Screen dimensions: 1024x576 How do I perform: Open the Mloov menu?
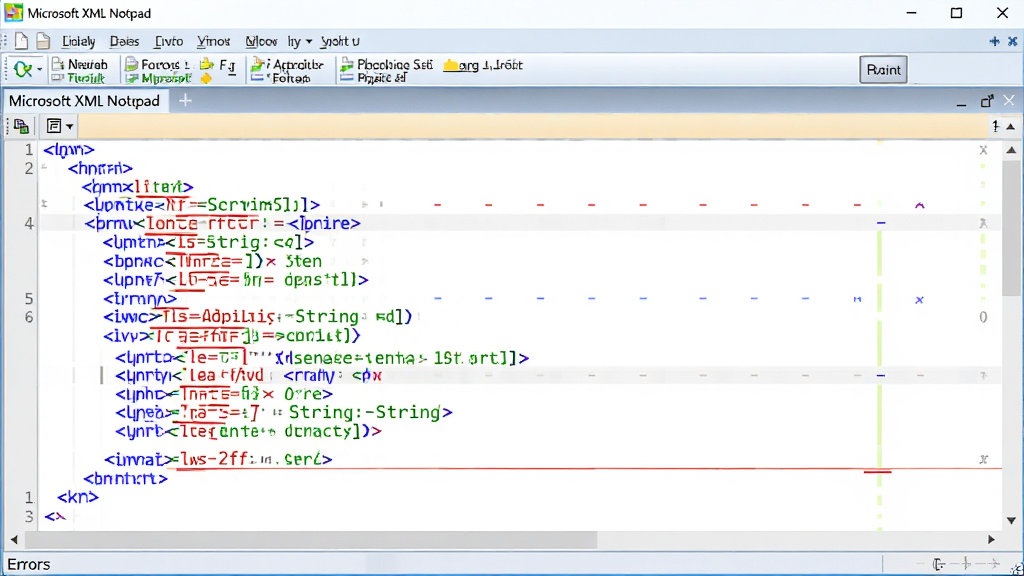(261, 41)
